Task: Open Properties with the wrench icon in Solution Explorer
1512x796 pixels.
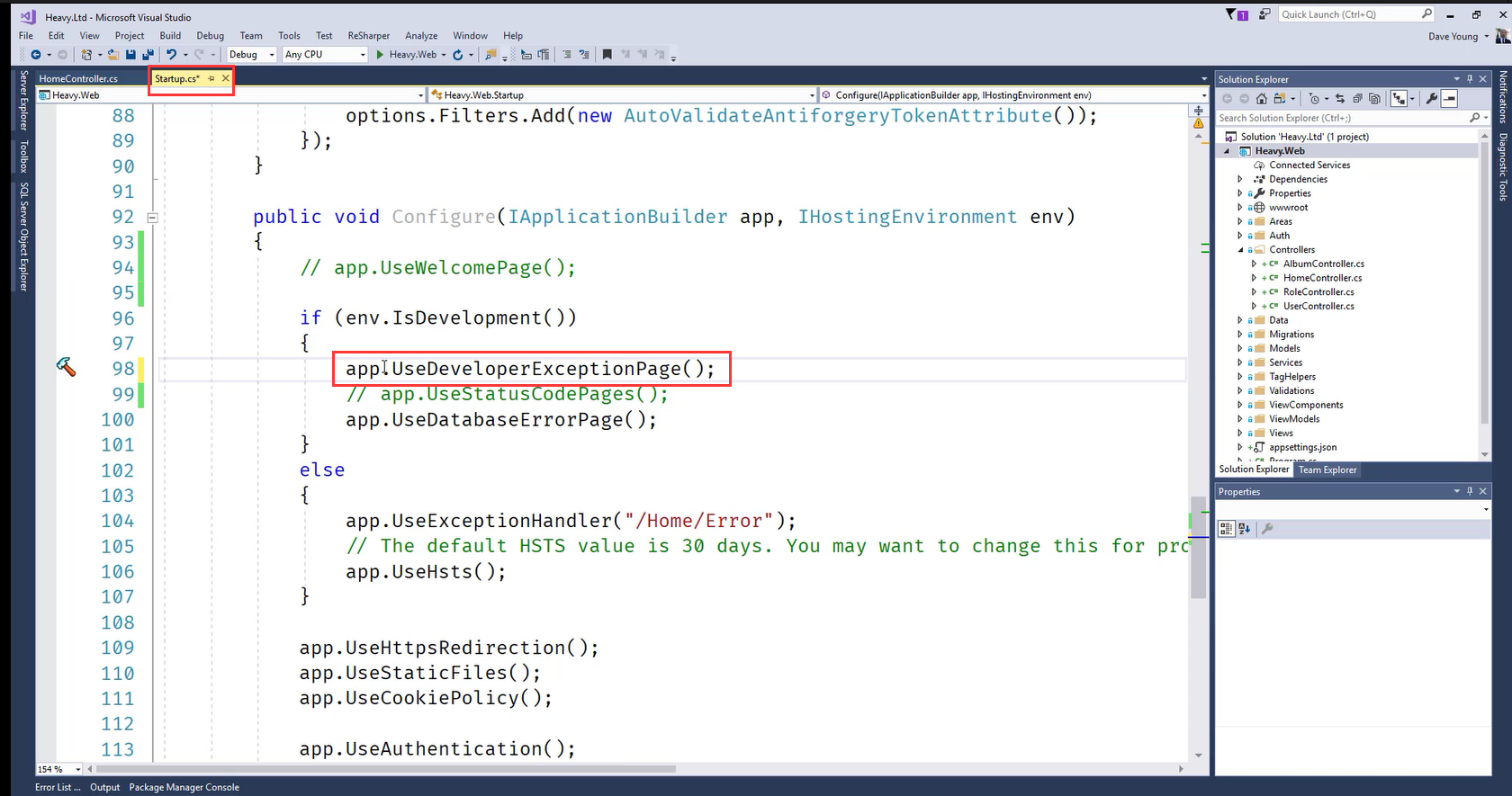Action: point(1432,99)
